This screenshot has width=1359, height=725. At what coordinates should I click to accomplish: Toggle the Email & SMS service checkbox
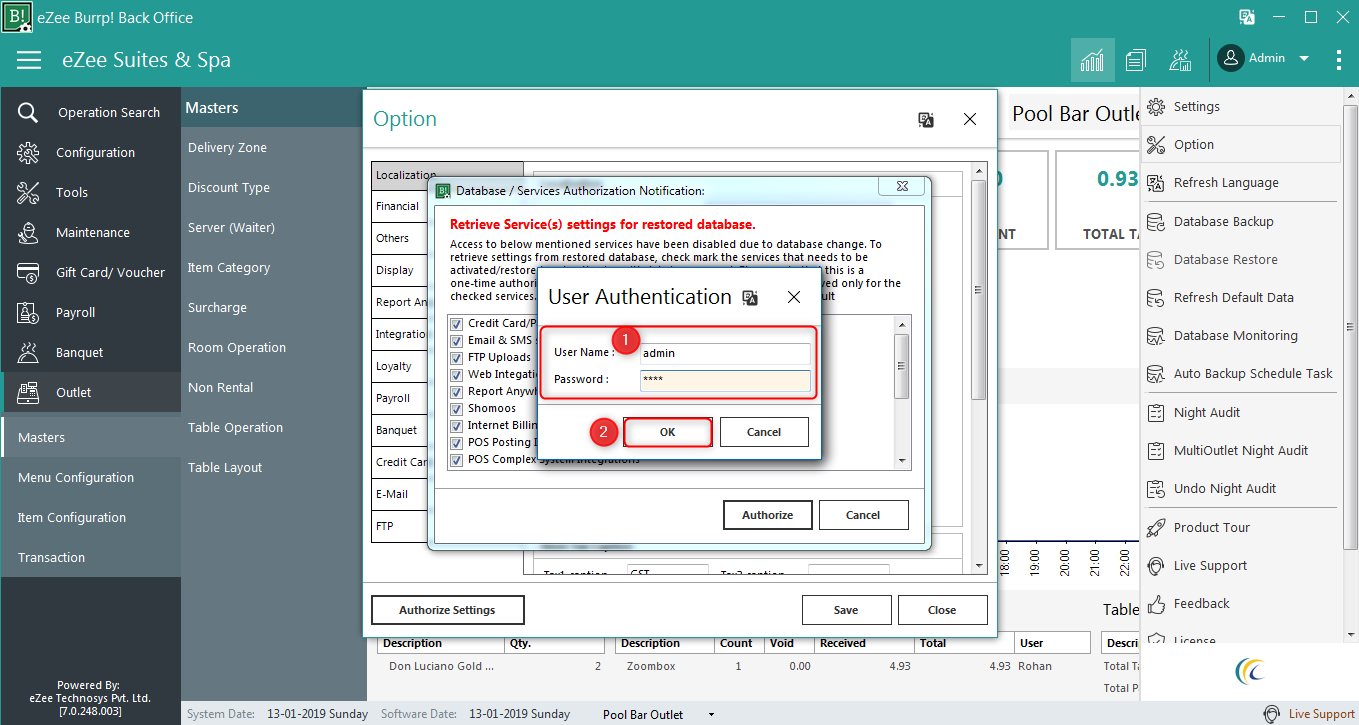tap(457, 340)
